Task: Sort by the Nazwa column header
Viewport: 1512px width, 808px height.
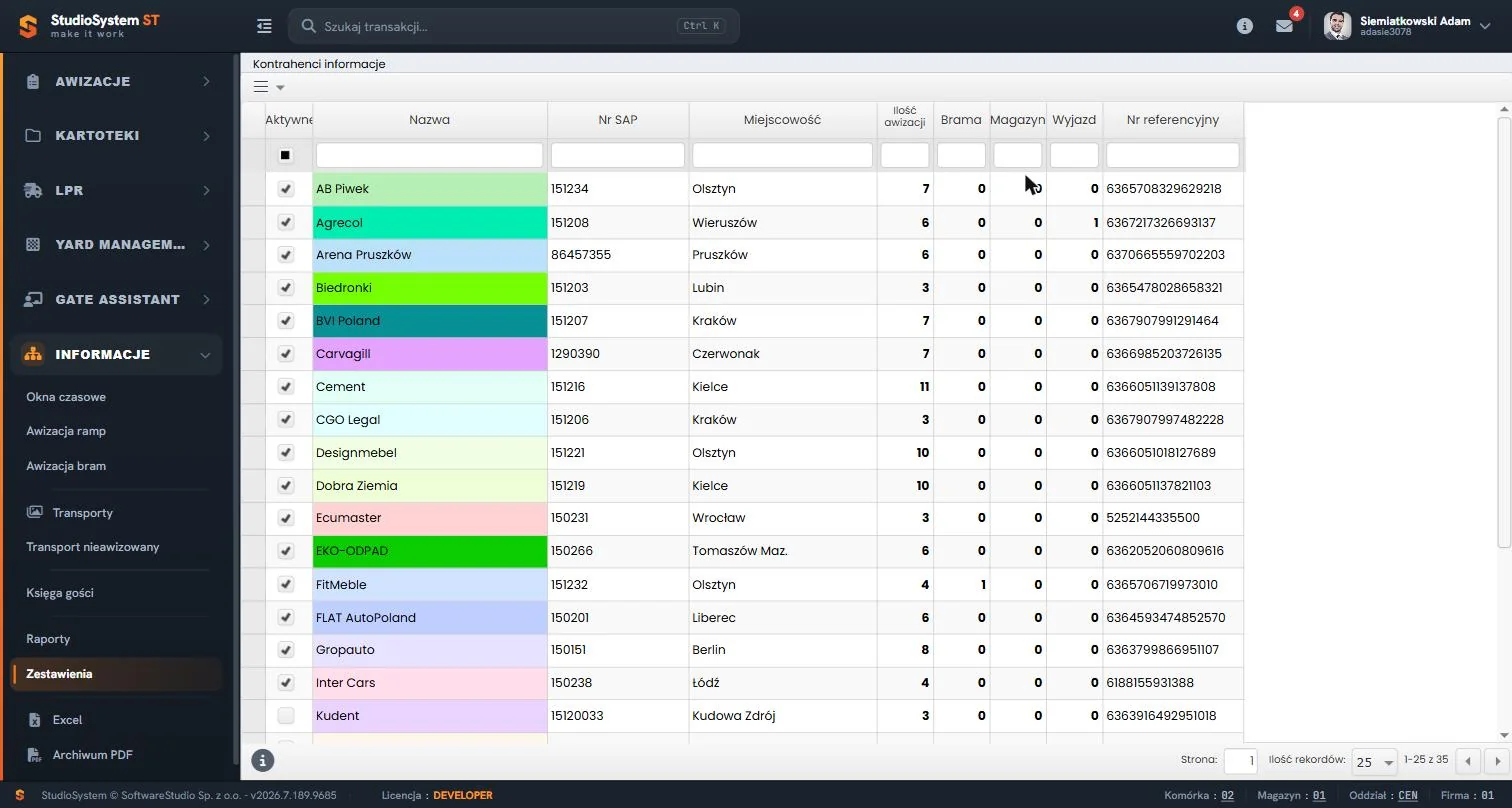Action: point(430,120)
